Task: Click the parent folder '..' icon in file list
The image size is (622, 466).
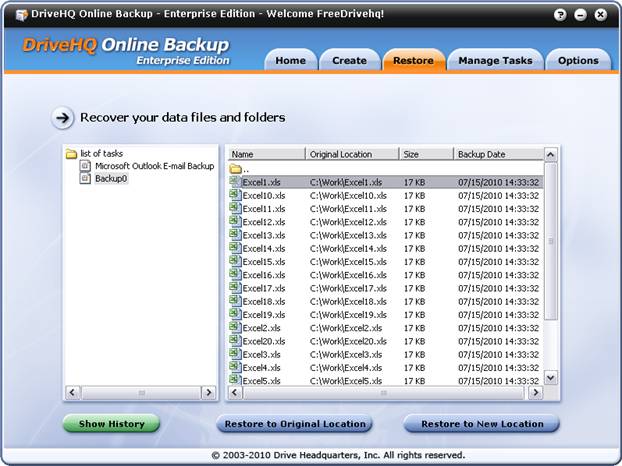Action: [235, 169]
